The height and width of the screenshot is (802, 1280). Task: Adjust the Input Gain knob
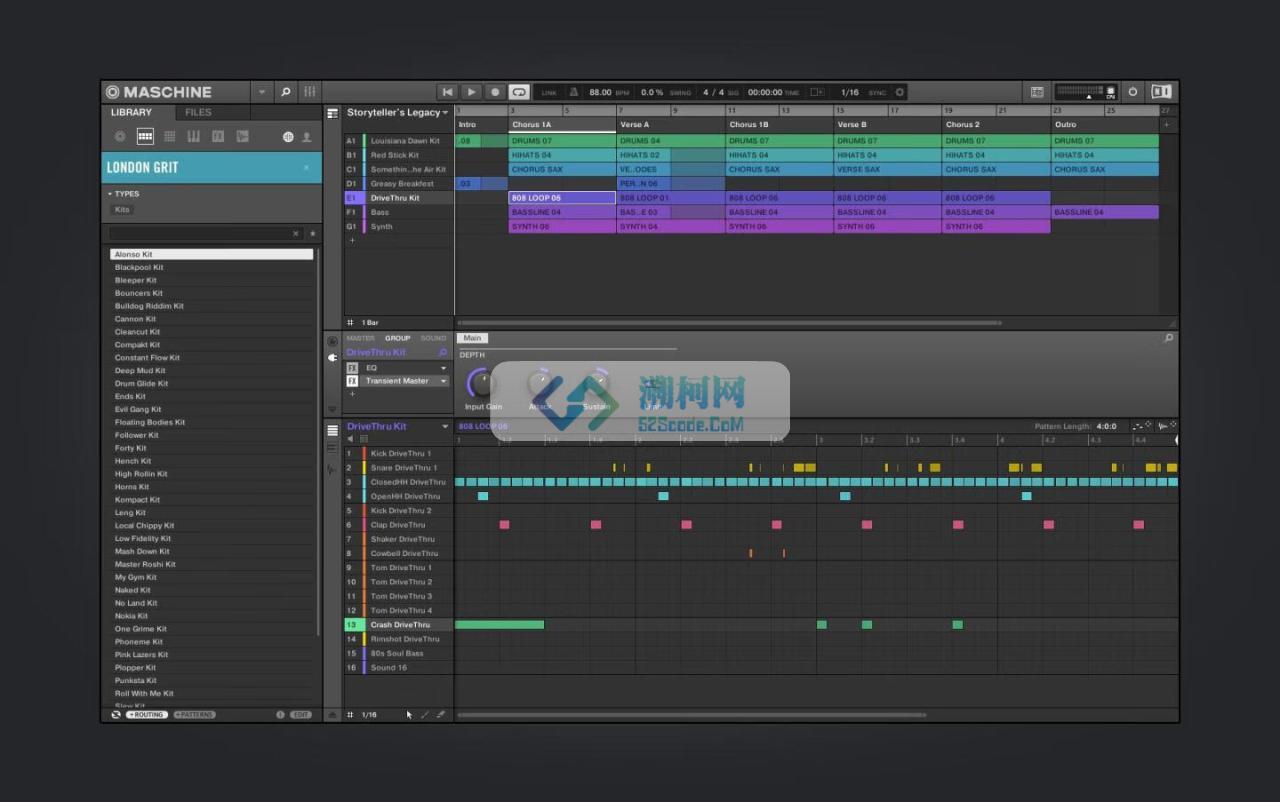[481, 382]
